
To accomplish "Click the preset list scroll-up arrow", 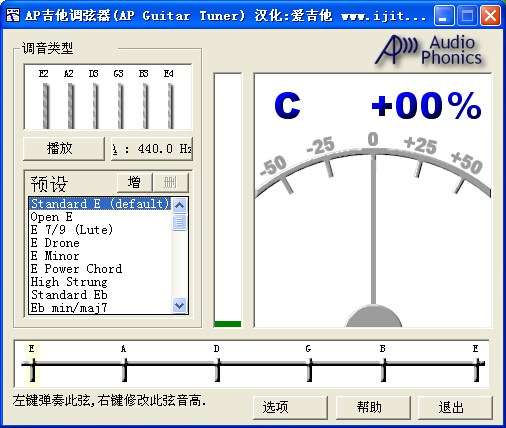I will (180, 205).
